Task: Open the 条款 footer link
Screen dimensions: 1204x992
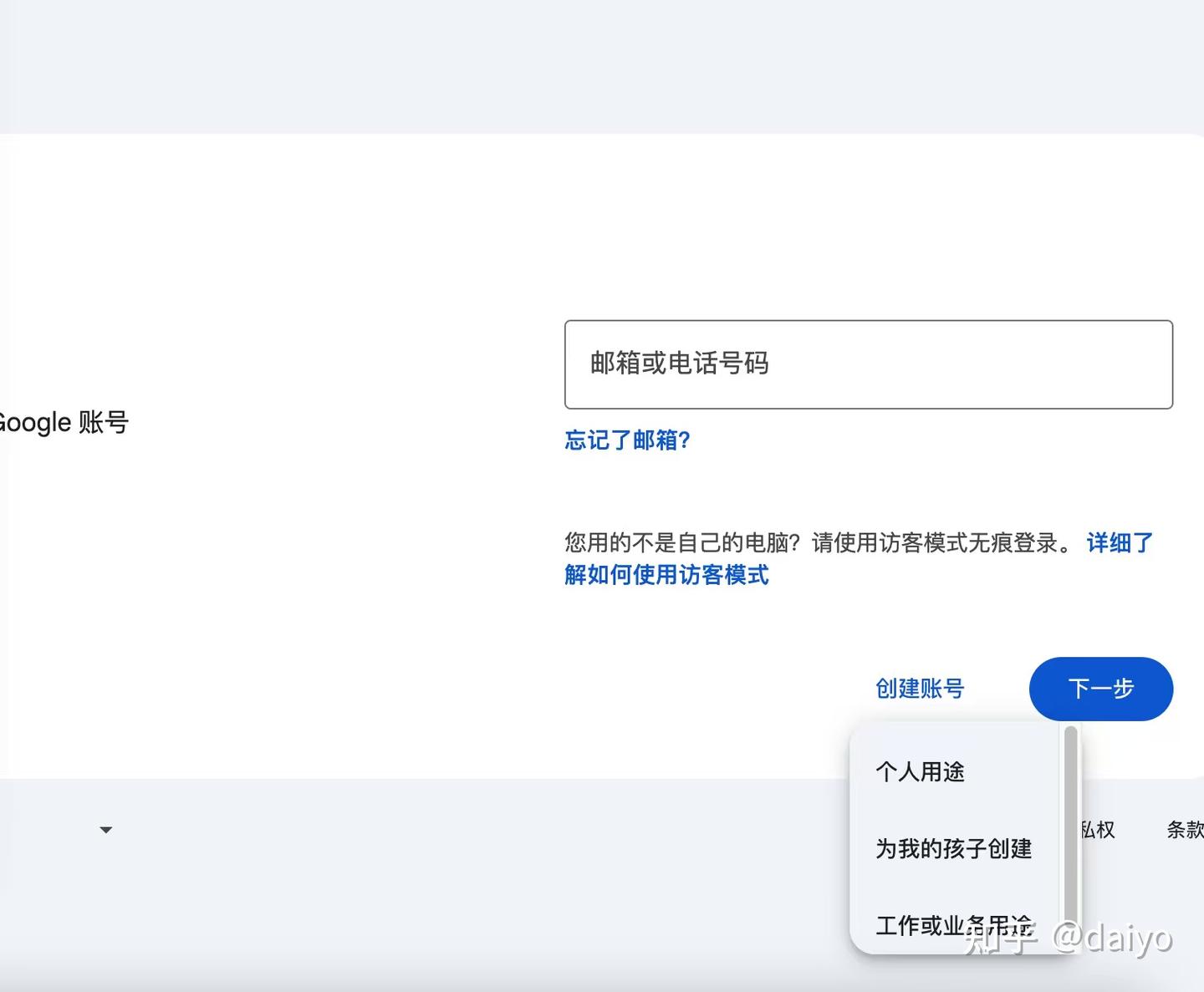Action: pos(1185,830)
